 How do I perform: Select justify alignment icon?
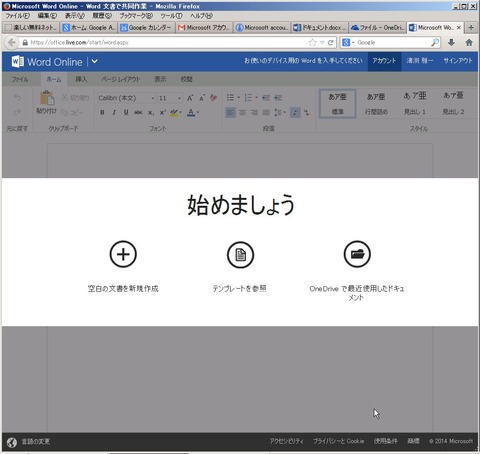click(266, 113)
